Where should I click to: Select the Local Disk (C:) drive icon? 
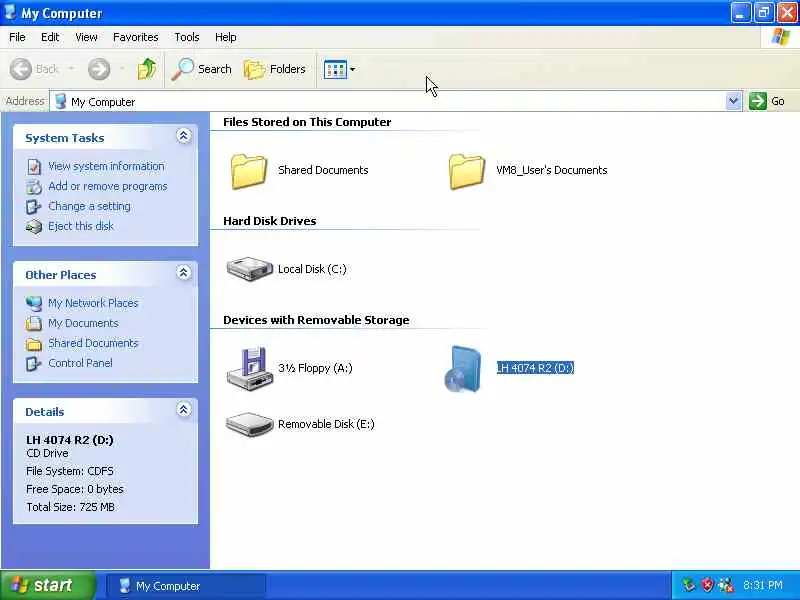point(249,269)
